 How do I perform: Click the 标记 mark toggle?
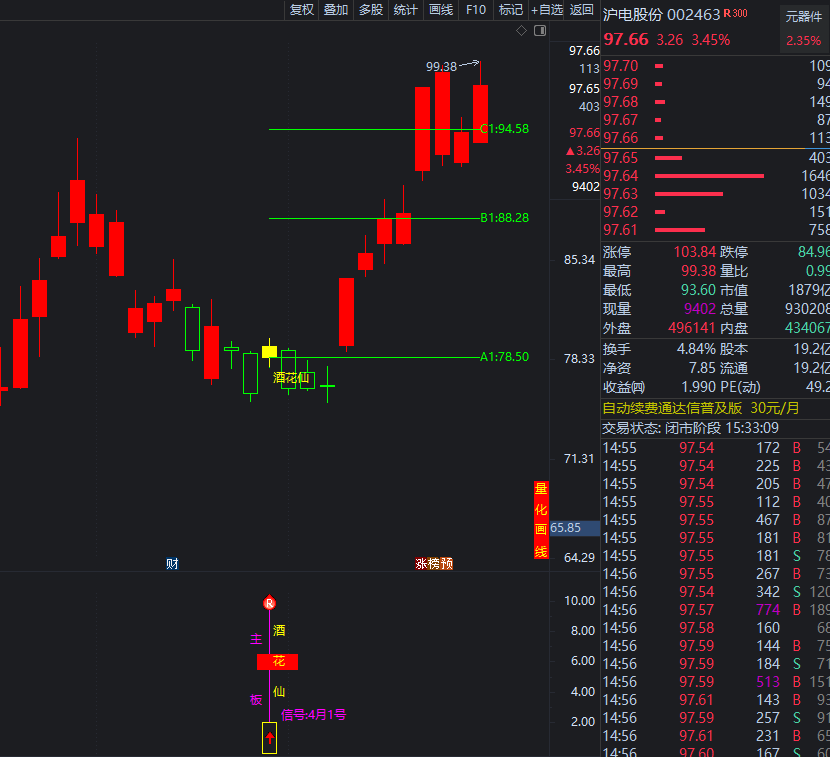tap(511, 10)
